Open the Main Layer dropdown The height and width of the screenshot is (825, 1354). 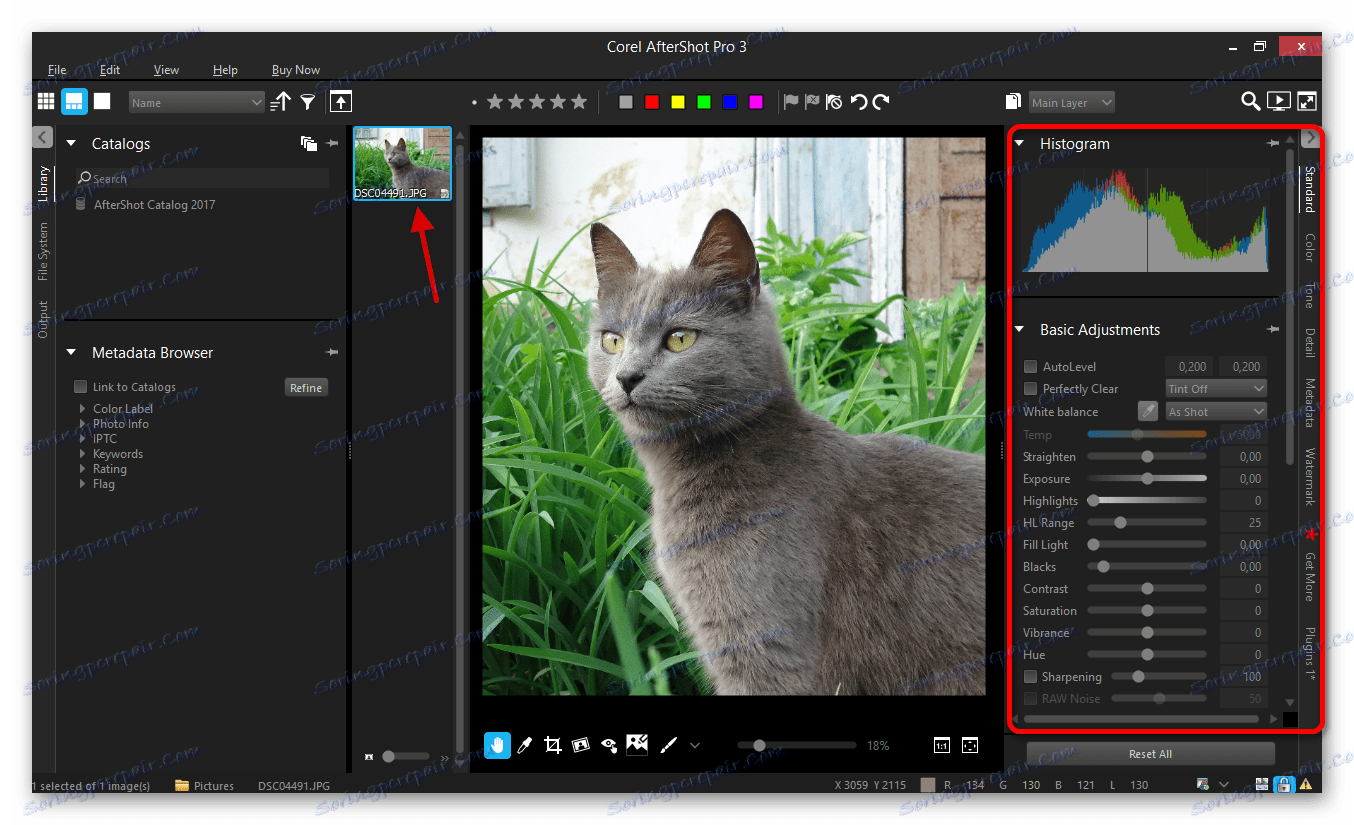pyautogui.click(x=1071, y=102)
